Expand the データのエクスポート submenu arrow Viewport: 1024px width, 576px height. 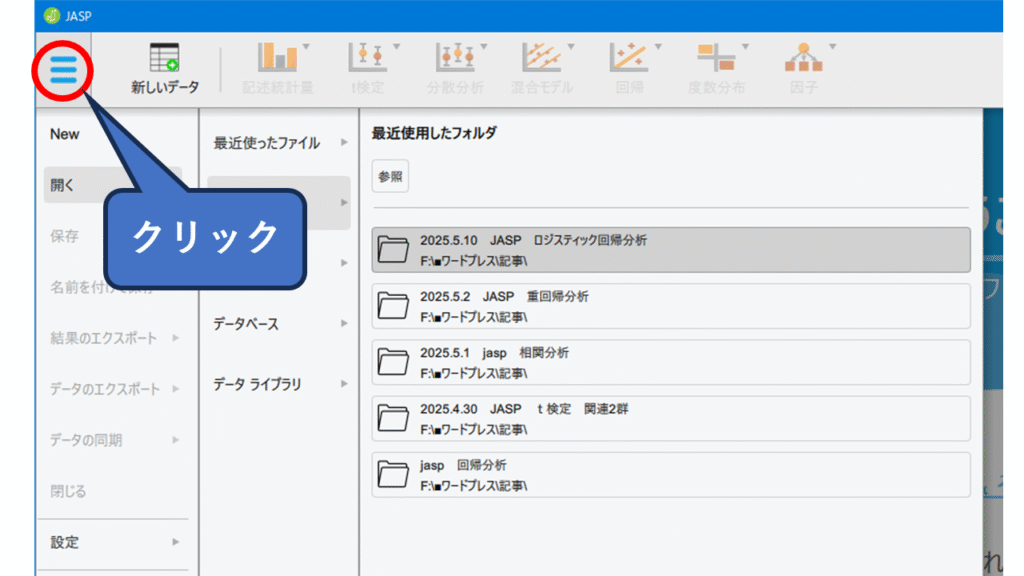click(176, 389)
